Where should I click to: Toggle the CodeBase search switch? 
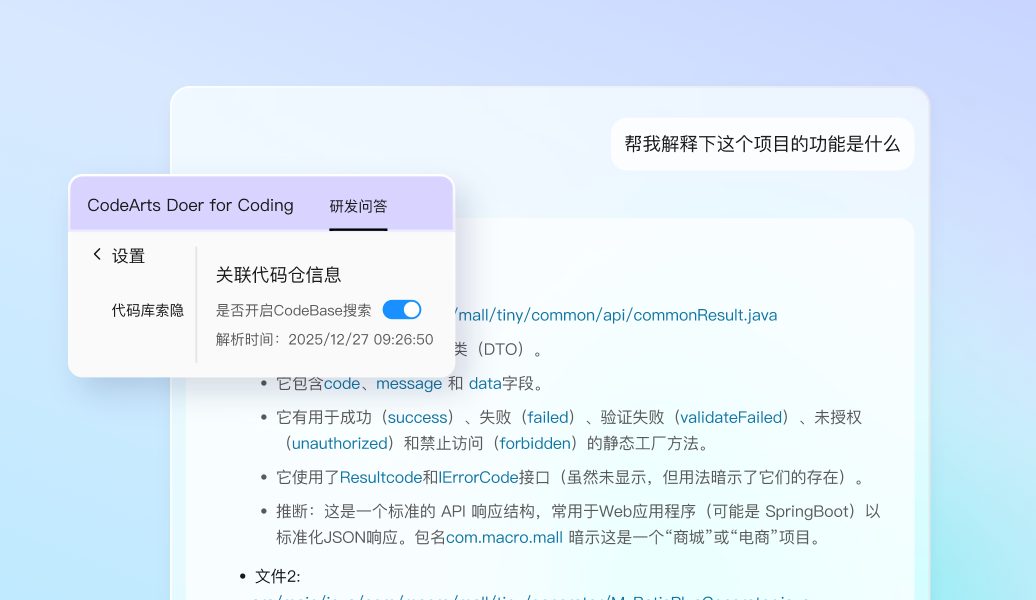tap(402, 310)
